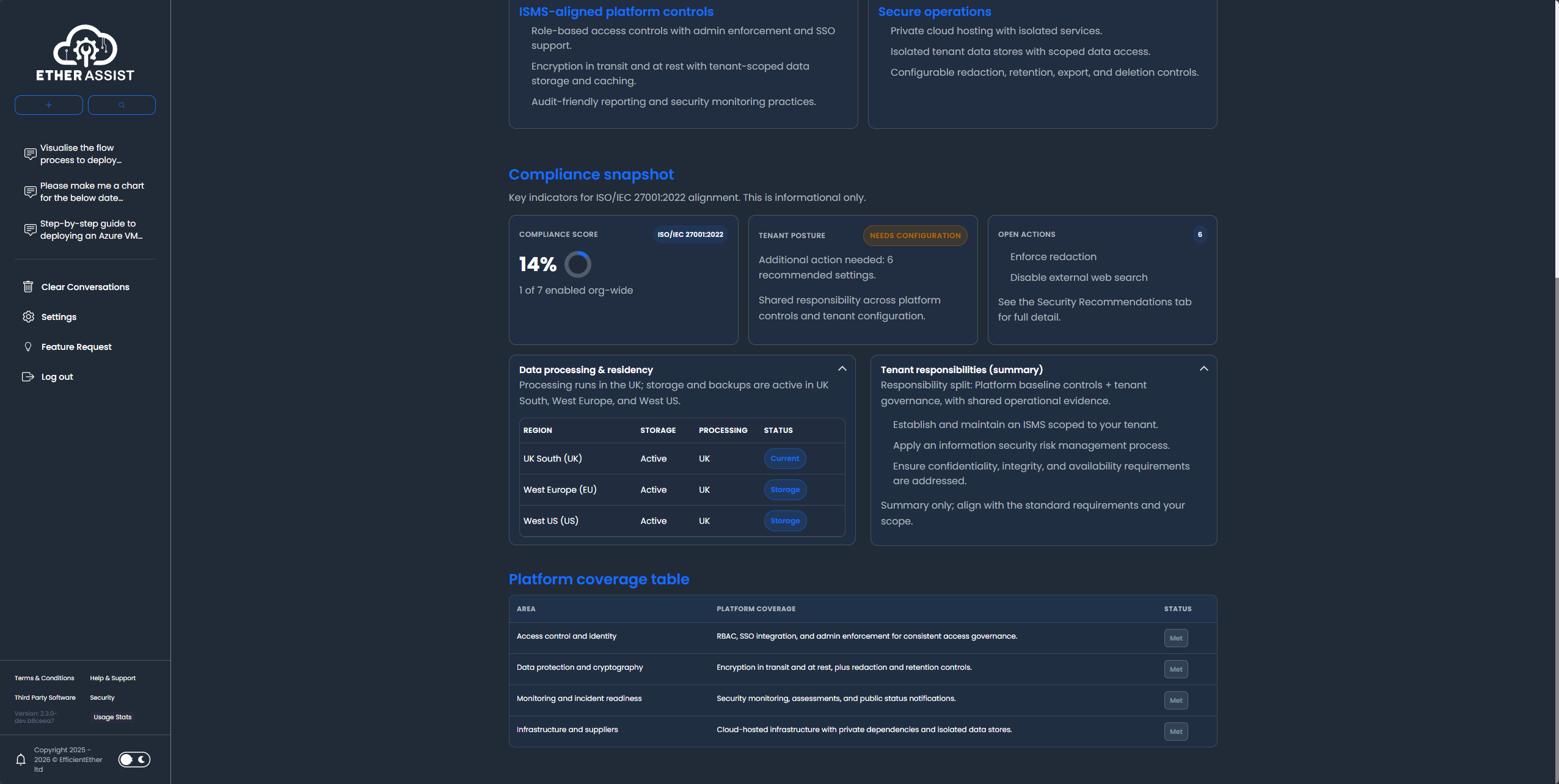Click the 'Current' status pill for UK South
Screen dimensions: 1559x784
(785, 459)
